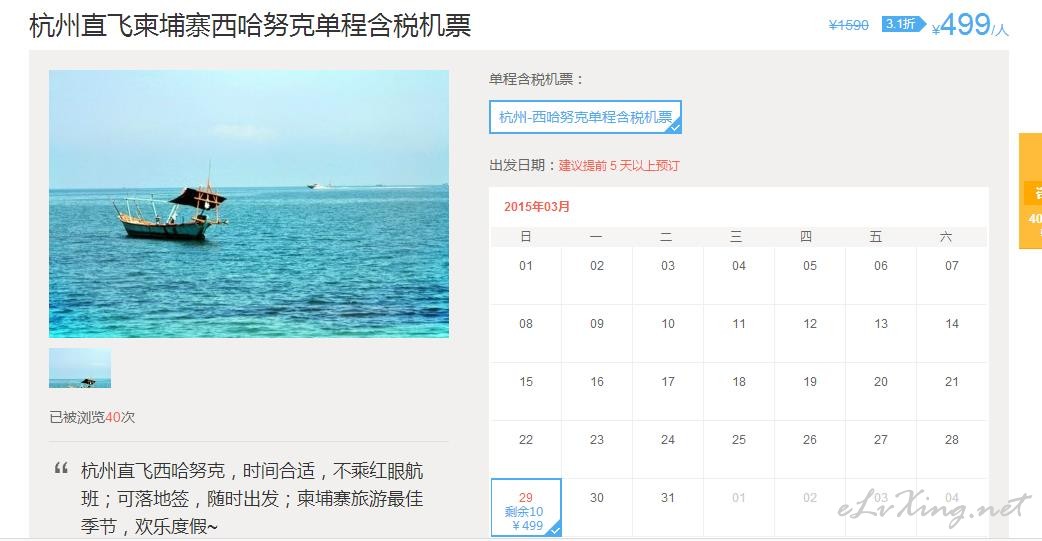Click the orange side tab at right edge

click(1031, 191)
